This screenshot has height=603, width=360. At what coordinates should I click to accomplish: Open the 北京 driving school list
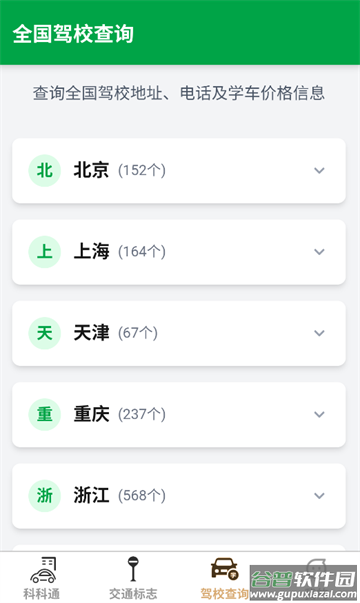[x=179, y=171]
